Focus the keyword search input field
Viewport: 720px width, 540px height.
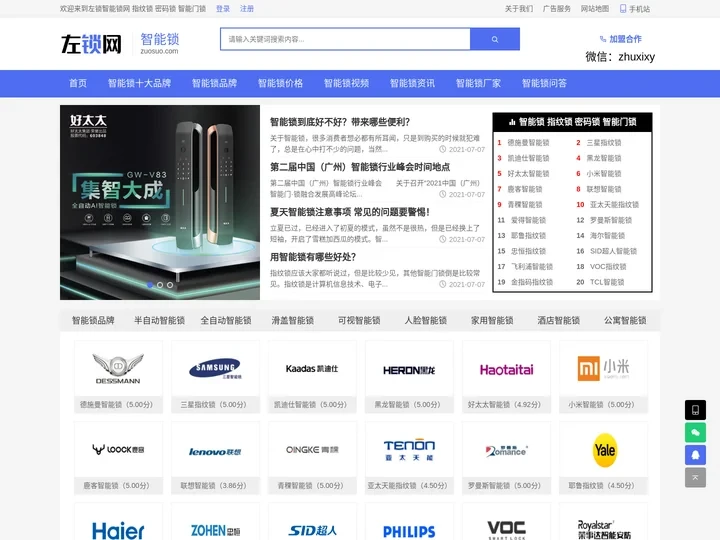pyautogui.click(x=345, y=39)
